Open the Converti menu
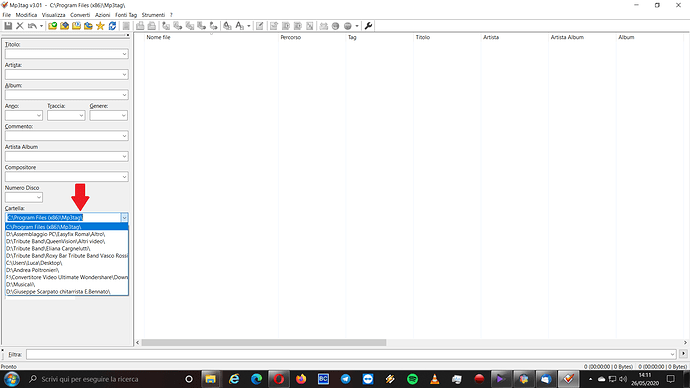 [80, 15]
